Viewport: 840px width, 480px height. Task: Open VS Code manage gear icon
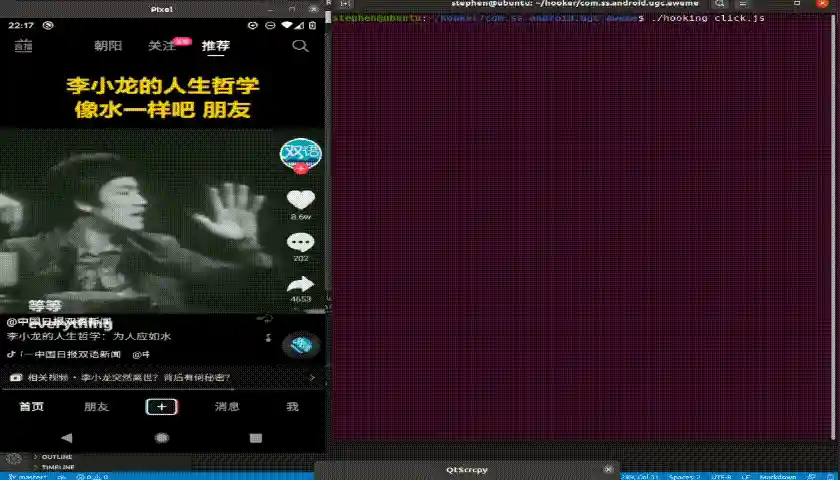13,459
